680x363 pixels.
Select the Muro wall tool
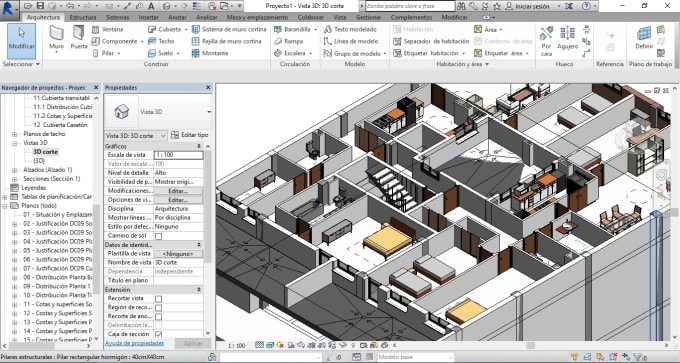56,38
